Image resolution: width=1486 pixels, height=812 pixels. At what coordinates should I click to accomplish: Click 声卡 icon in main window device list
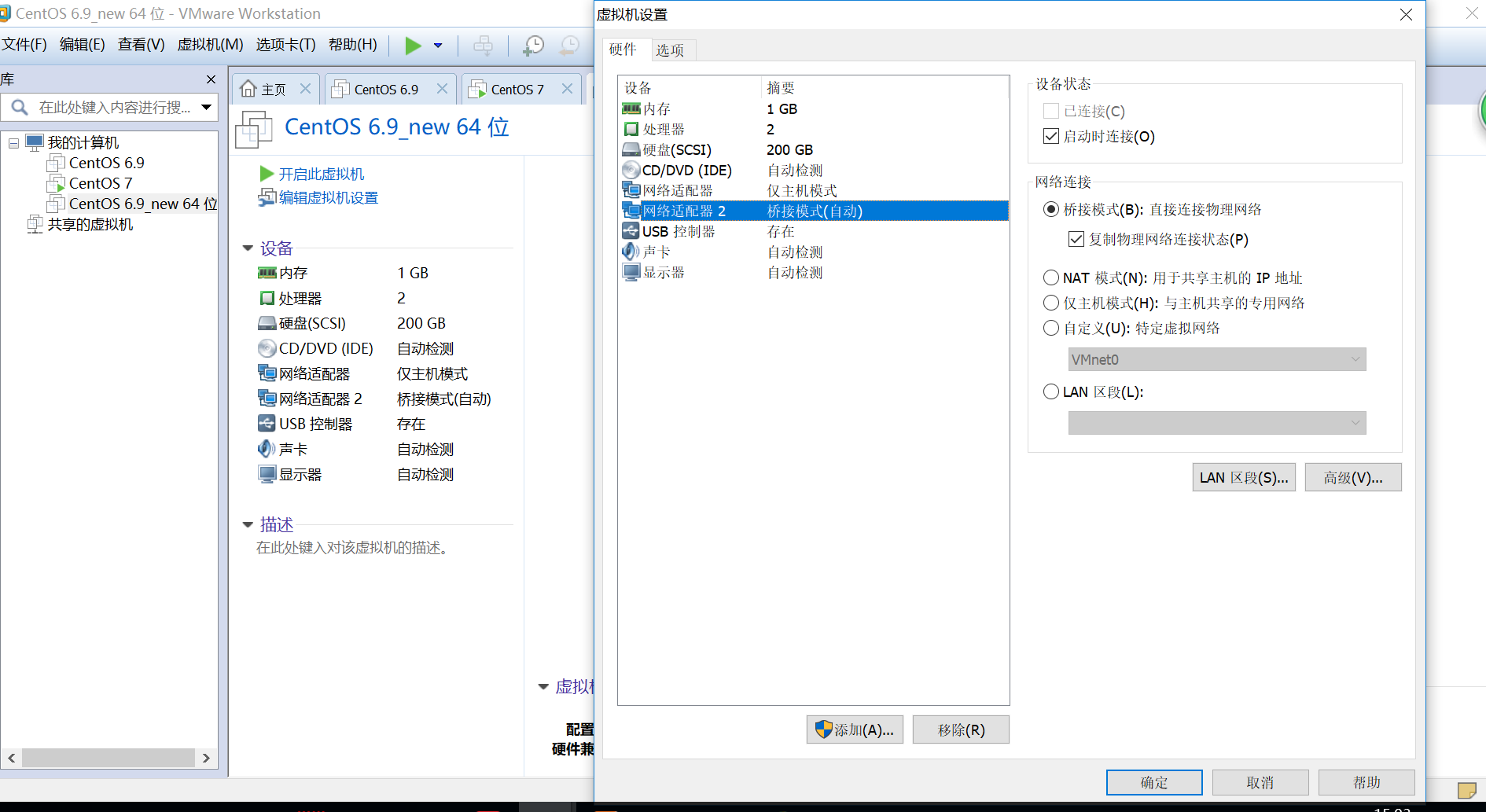click(267, 449)
